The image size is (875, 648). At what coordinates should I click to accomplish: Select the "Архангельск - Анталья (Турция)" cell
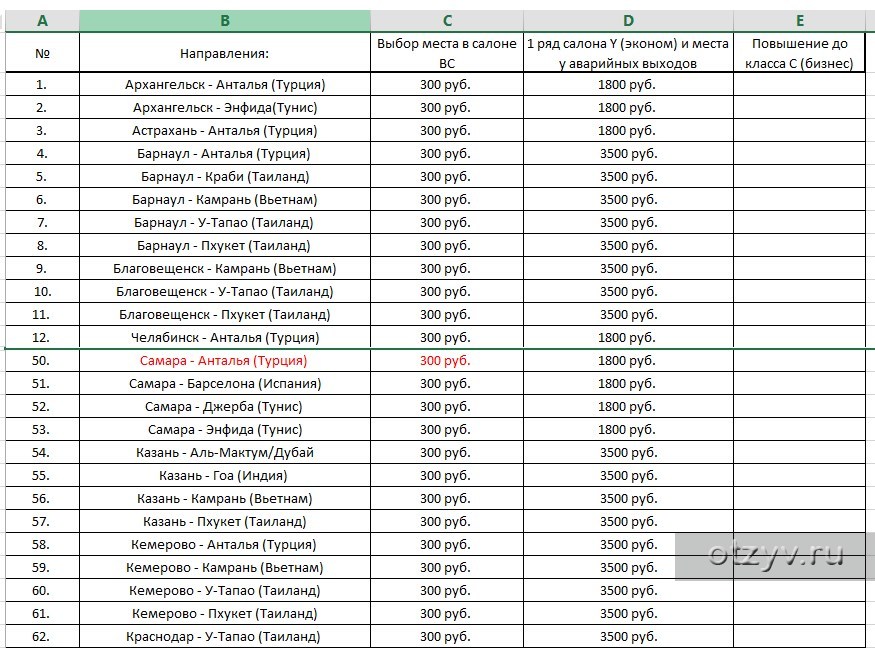coord(224,85)
